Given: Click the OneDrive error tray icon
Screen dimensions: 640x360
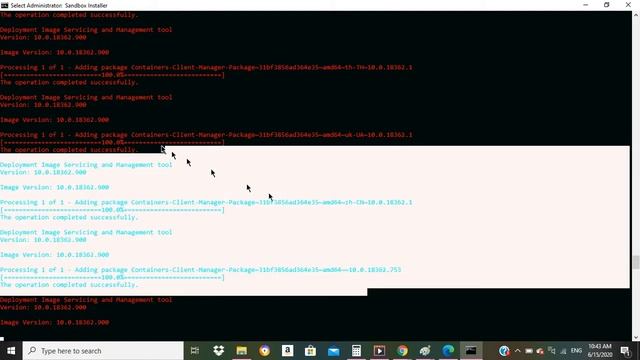Looking at the screenshot, I should click(540, 351).
